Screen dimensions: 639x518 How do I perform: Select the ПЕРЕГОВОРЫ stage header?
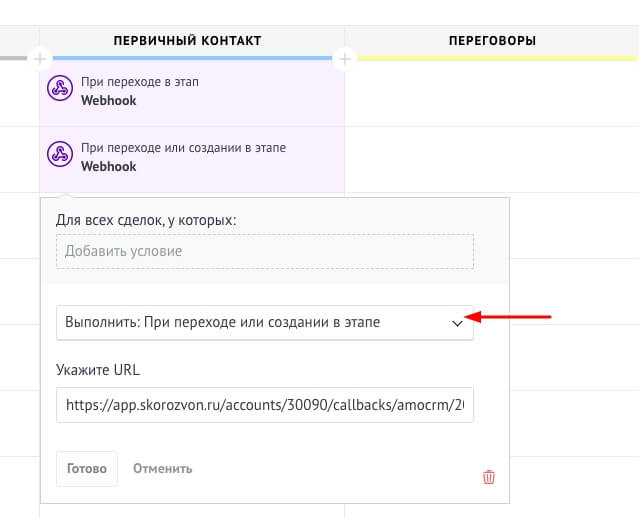coord(490,40)
